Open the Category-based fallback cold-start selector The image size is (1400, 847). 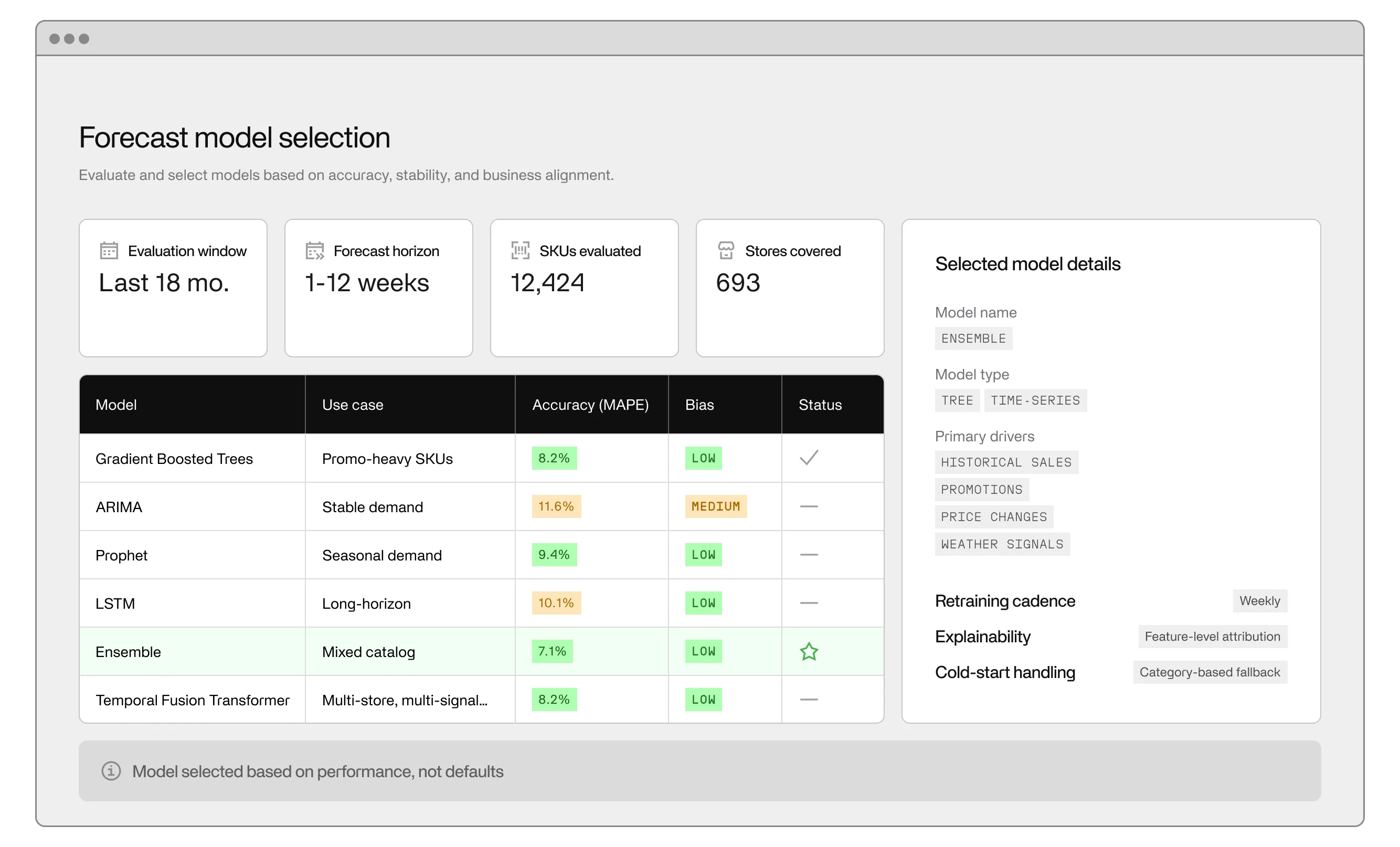(1210, 672)
